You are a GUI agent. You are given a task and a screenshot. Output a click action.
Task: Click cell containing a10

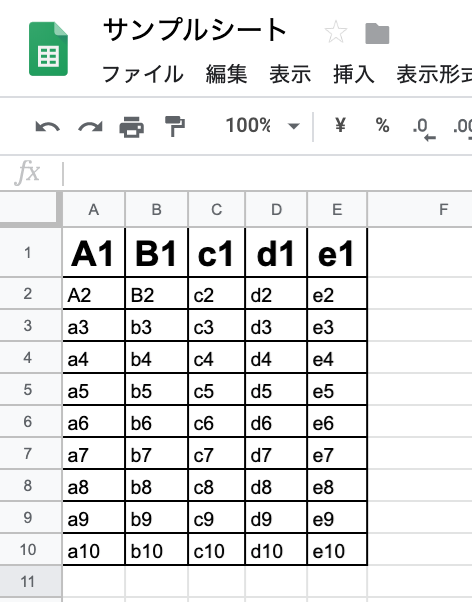(94, 549)
